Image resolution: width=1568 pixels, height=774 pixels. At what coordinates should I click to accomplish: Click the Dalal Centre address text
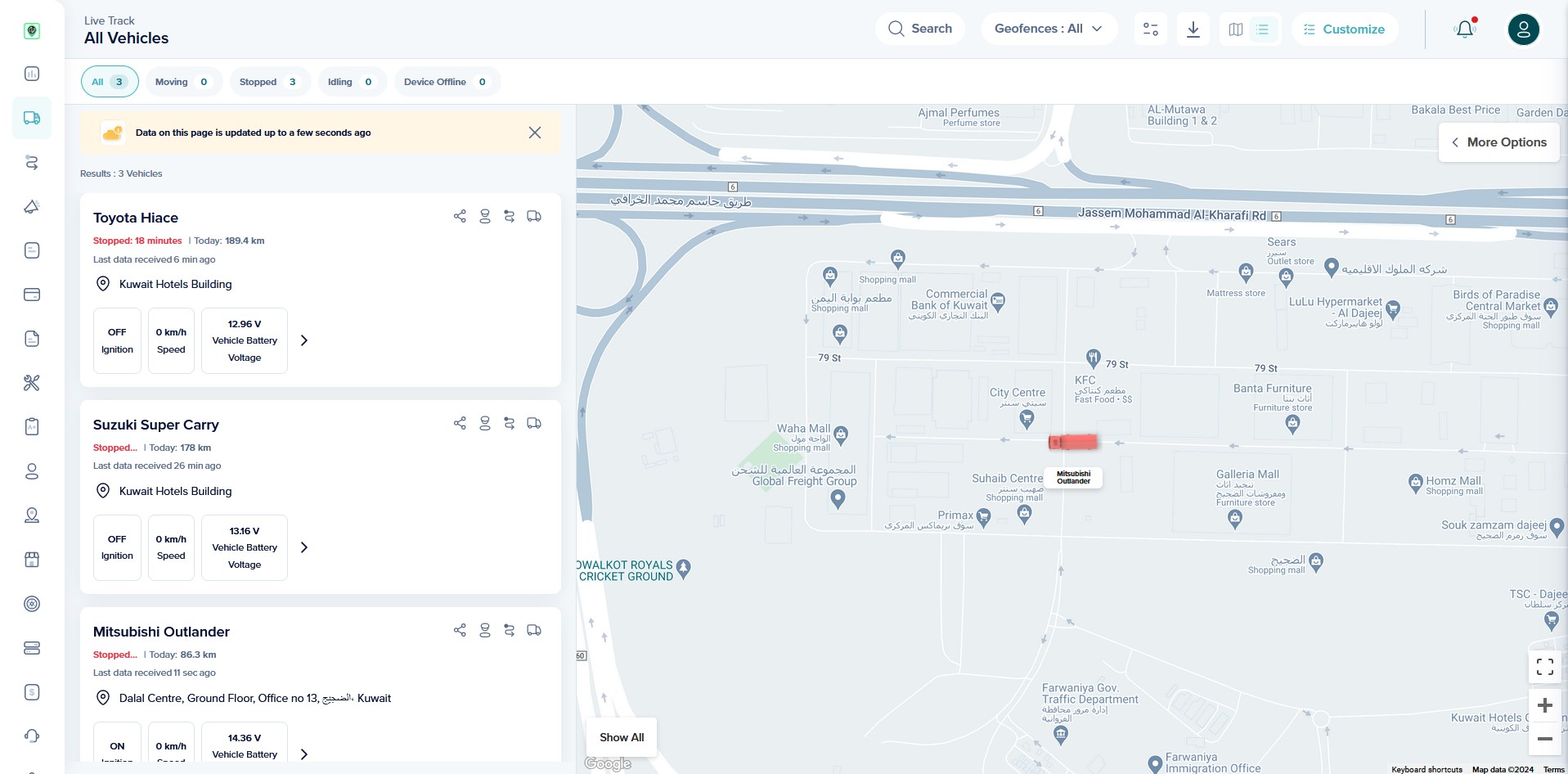point(255,698)
